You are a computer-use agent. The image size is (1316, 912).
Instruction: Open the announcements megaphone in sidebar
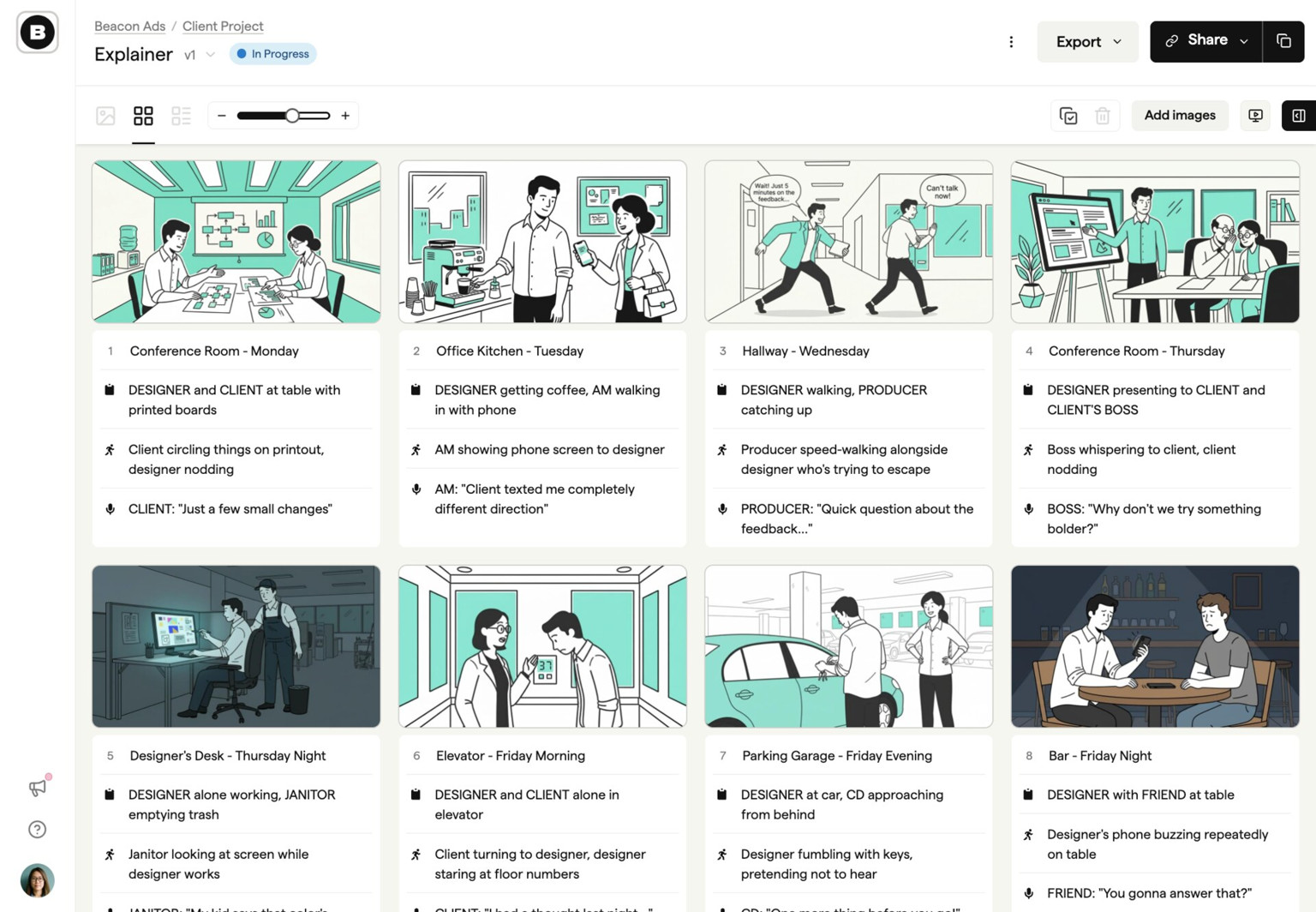(x=37, y=788)
